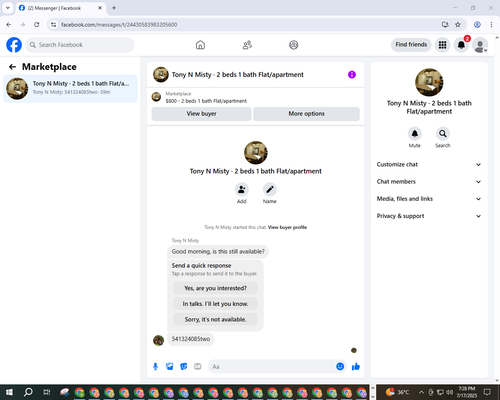500x400 pixels.
Task: Open Tony N Misty conversation in list
Action: [x=70, y=89]
